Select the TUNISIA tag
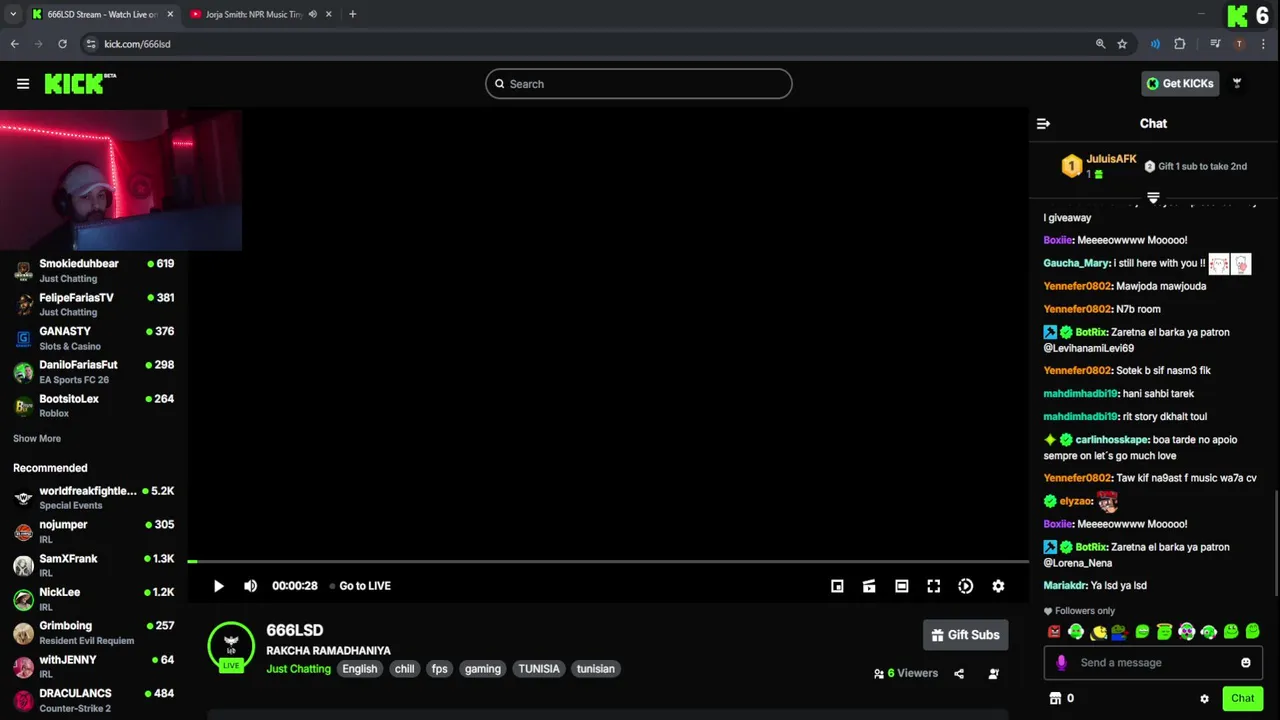1280x720 pixels. click(539, 669)
